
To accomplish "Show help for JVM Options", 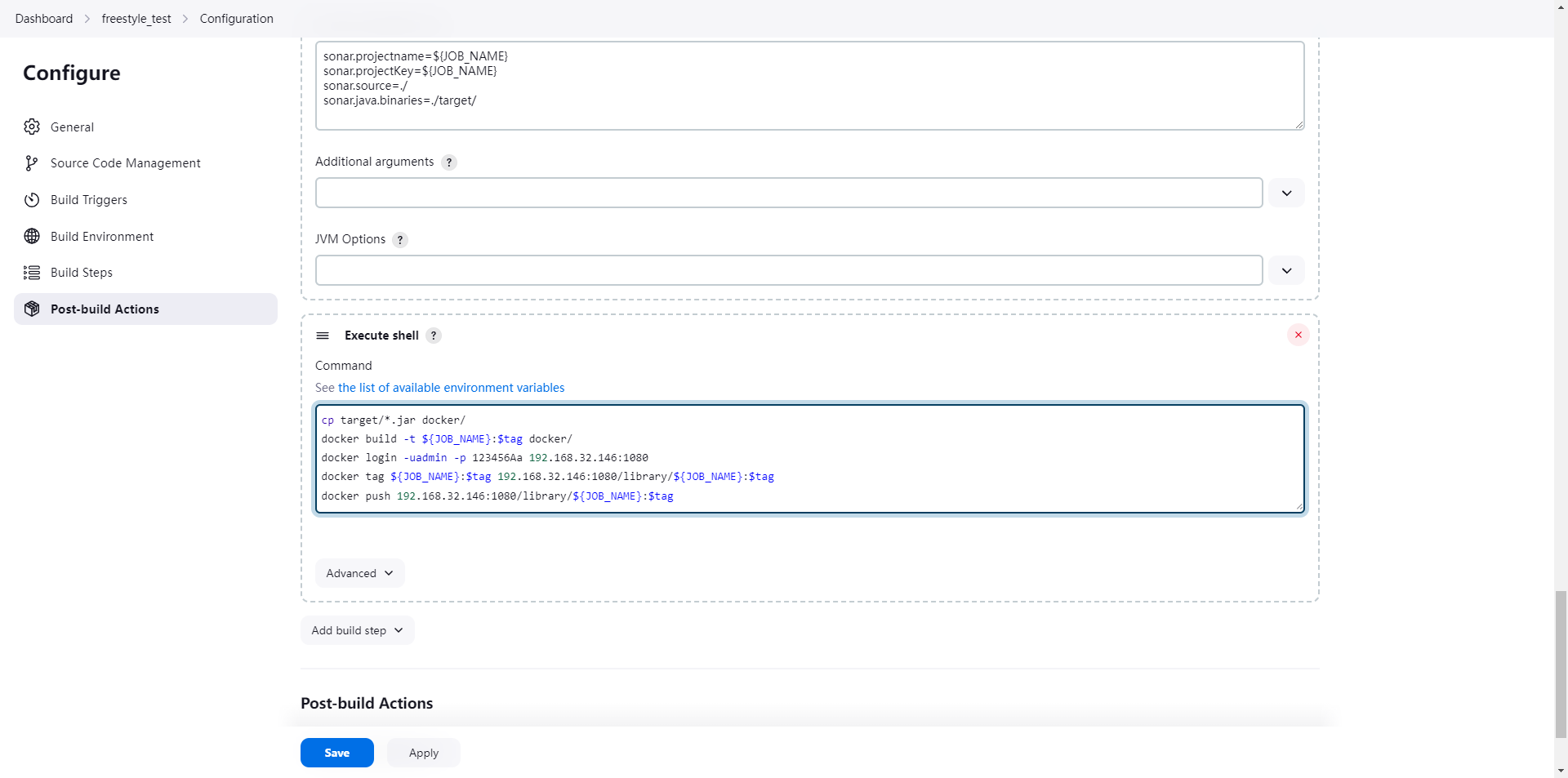I will pyautogui.click(x=400, y=240).
